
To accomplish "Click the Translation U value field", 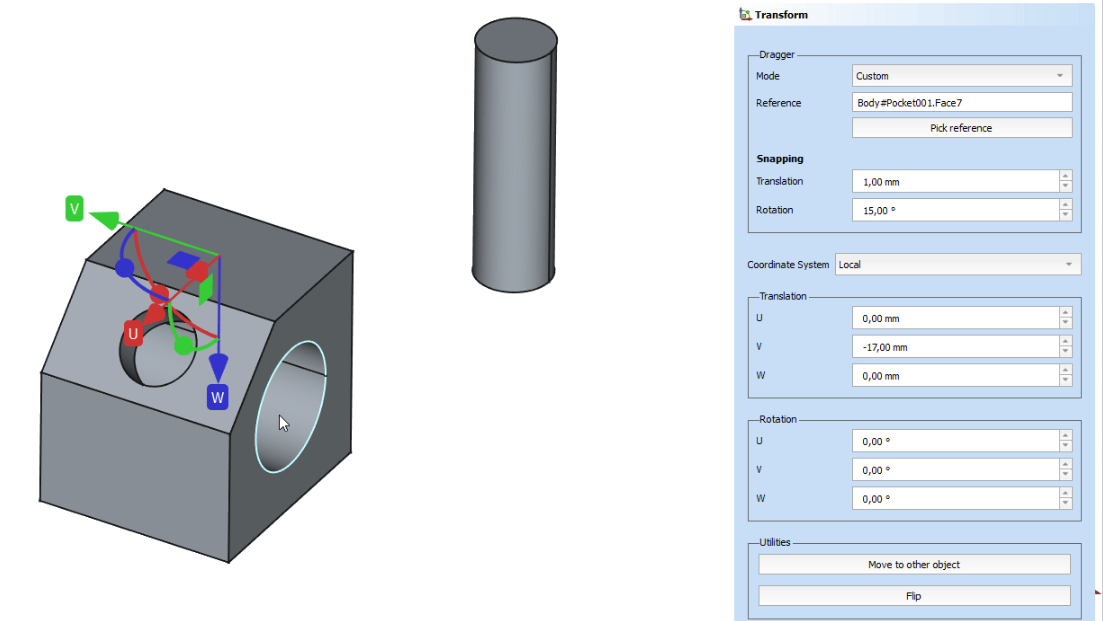I will coord(955,319).
